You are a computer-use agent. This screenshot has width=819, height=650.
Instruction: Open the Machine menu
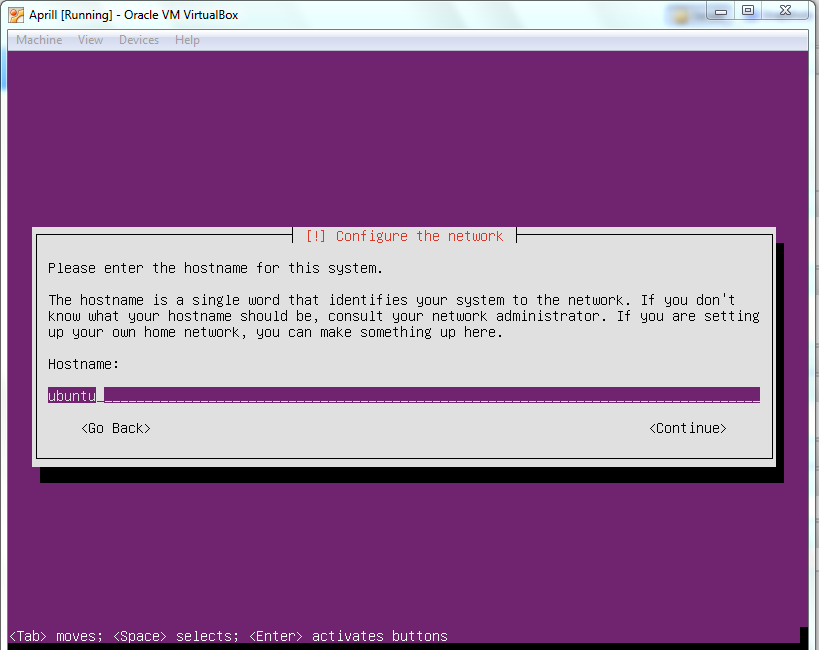39,40
